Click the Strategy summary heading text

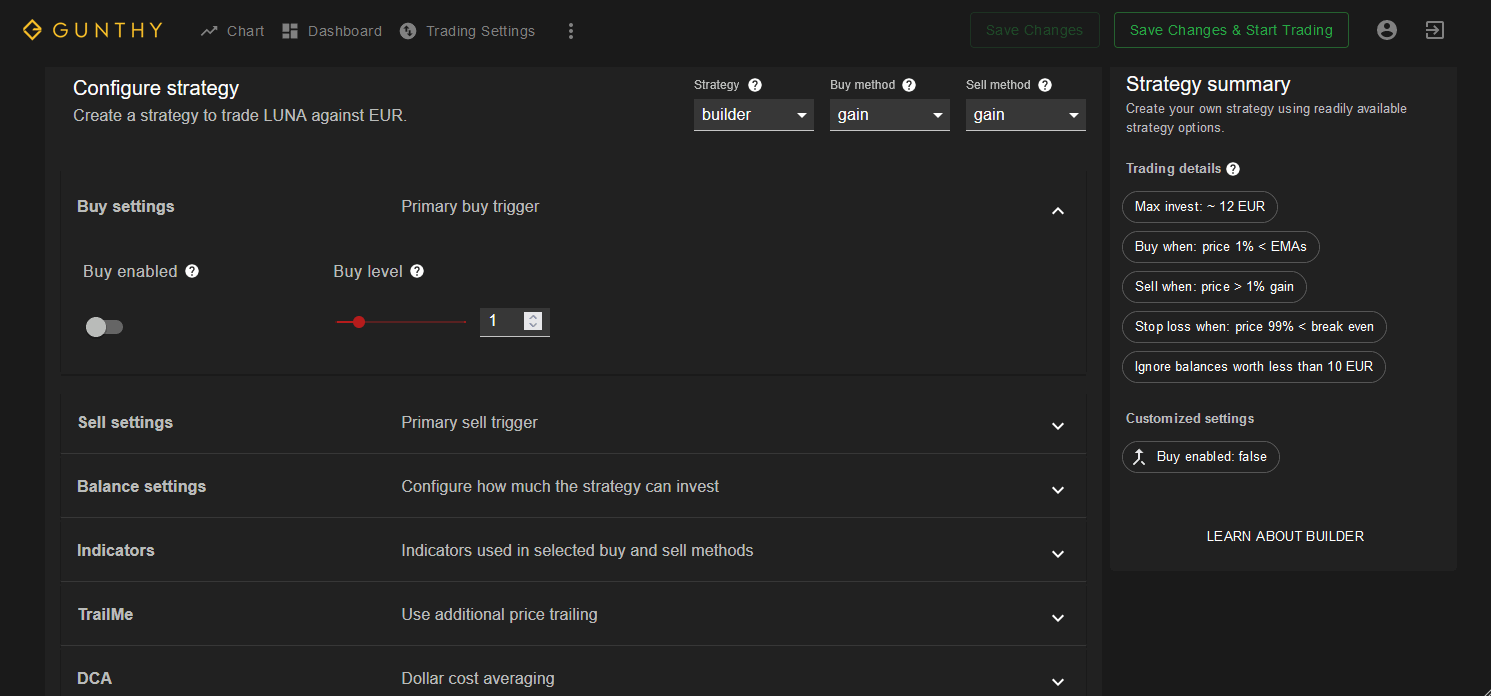(1208, 84)
